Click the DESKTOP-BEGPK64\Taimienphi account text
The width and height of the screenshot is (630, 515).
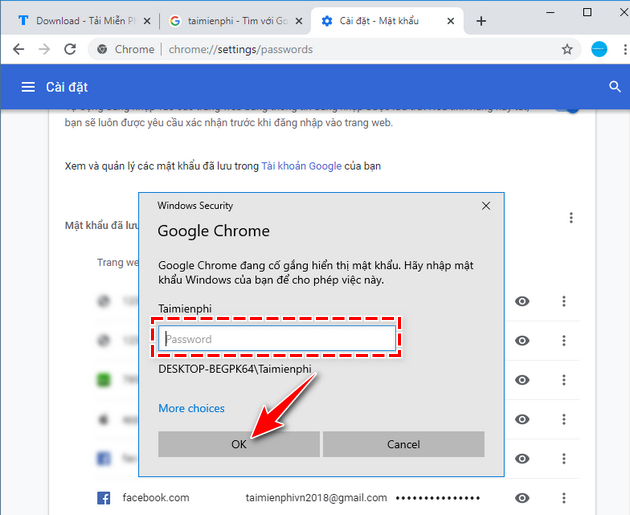click(235, 369)
